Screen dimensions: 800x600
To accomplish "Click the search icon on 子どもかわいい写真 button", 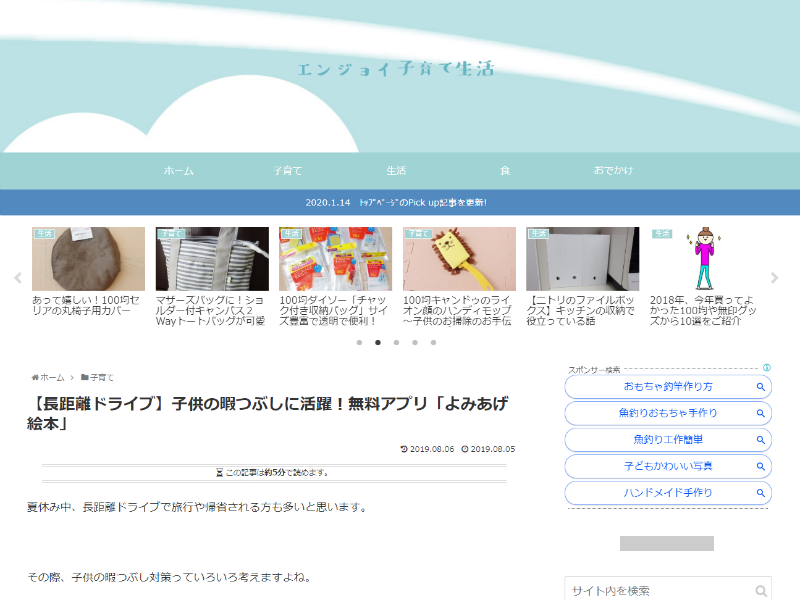I will 760,466.
